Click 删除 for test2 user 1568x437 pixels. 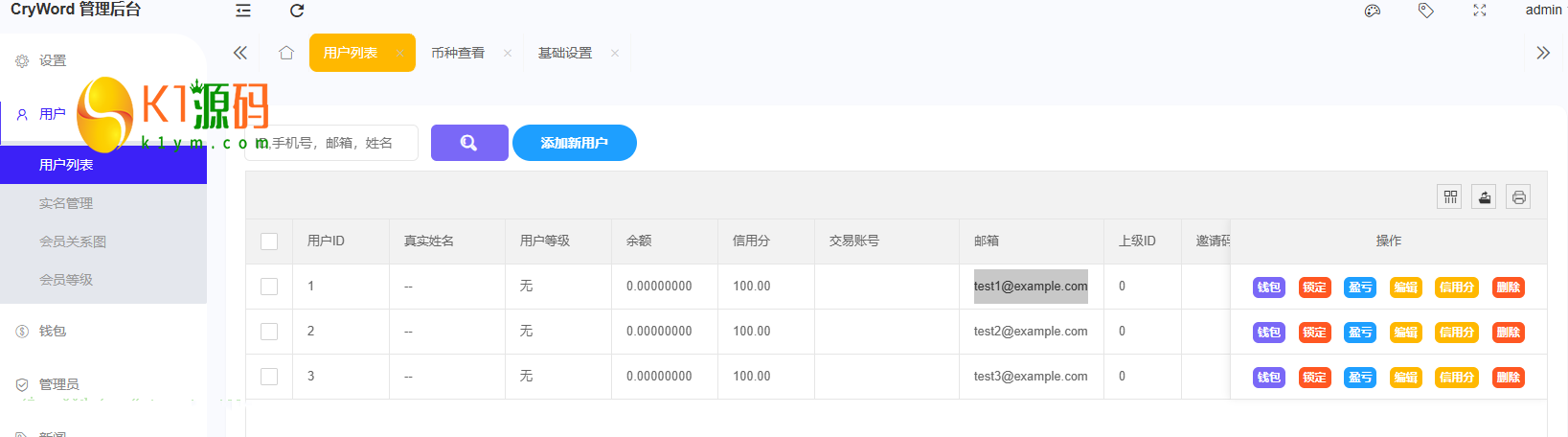pyautogui.click(x=1509, y=333)
